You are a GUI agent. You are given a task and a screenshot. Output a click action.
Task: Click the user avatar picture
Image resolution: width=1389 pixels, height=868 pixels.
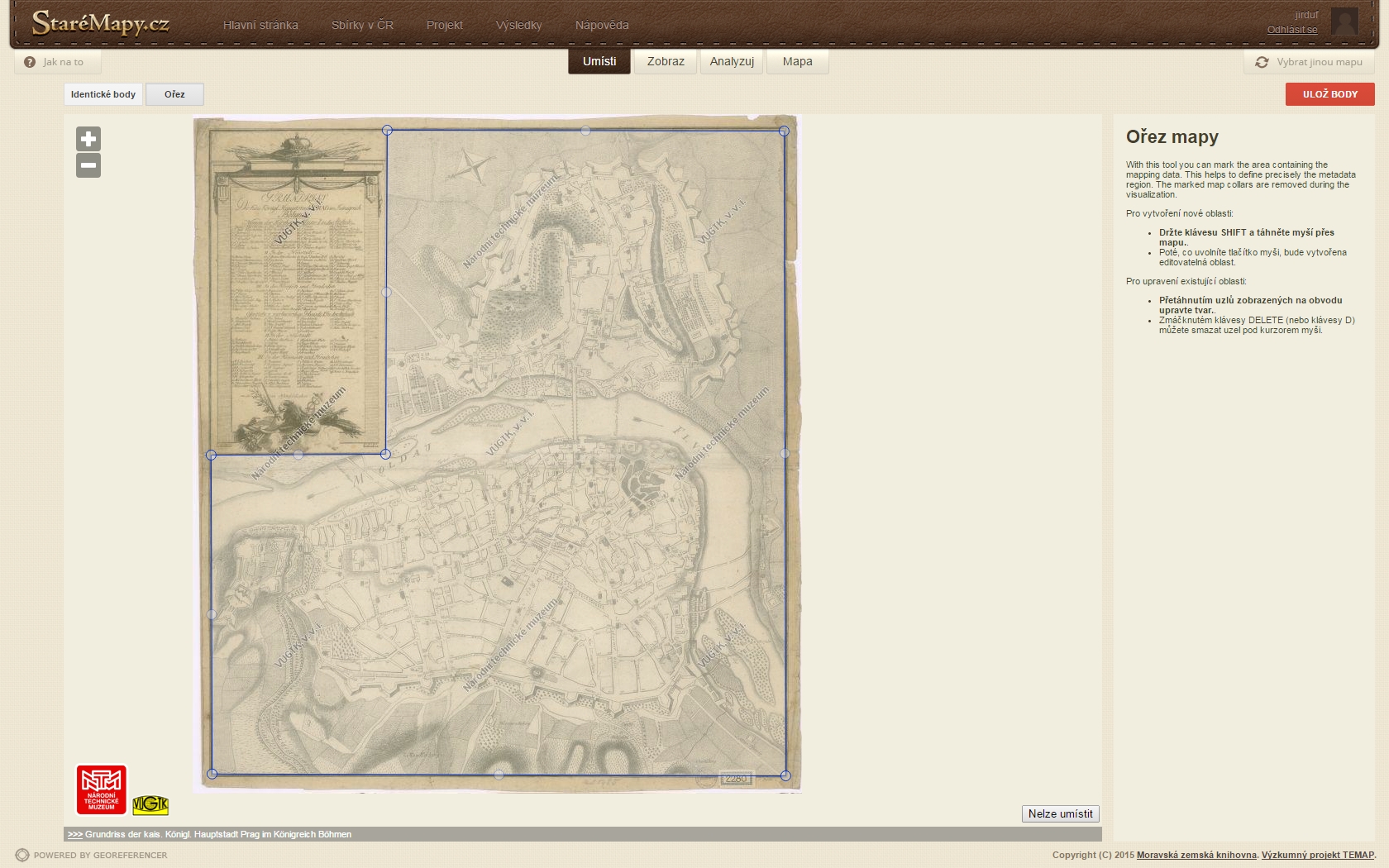tap(1344, 21)
